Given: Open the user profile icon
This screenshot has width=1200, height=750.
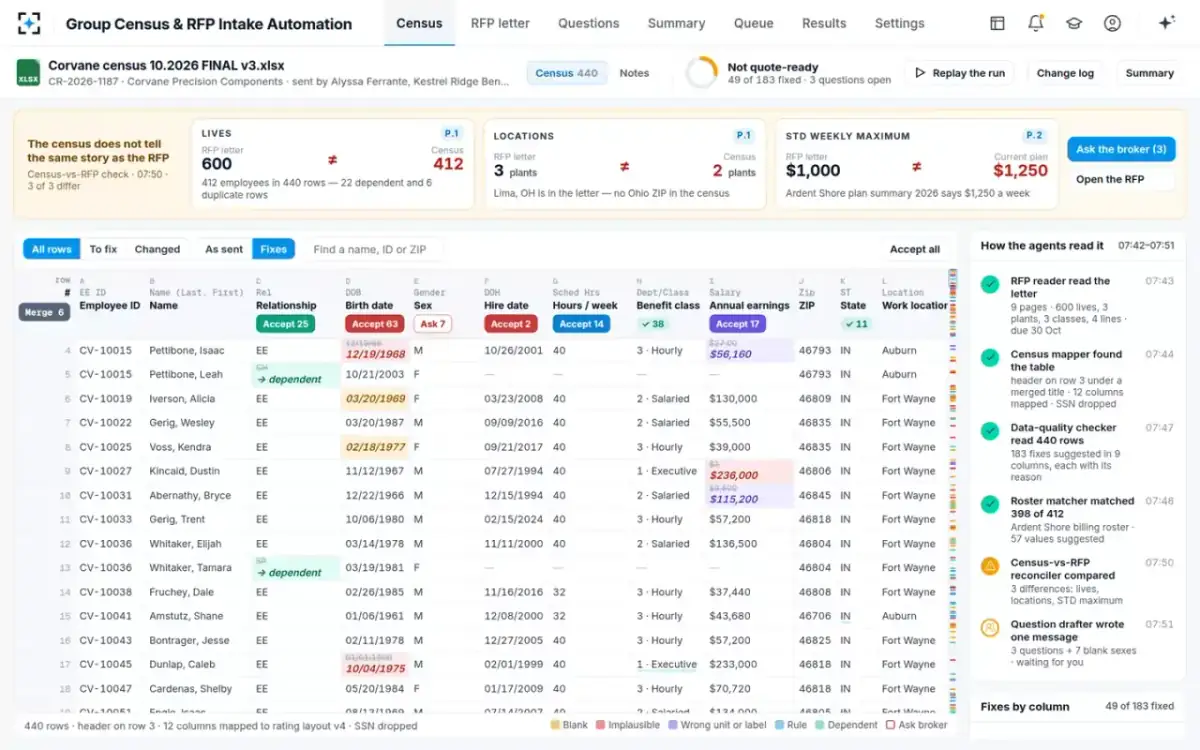Looking at the screenshot, I should [x=1112, y=23].
